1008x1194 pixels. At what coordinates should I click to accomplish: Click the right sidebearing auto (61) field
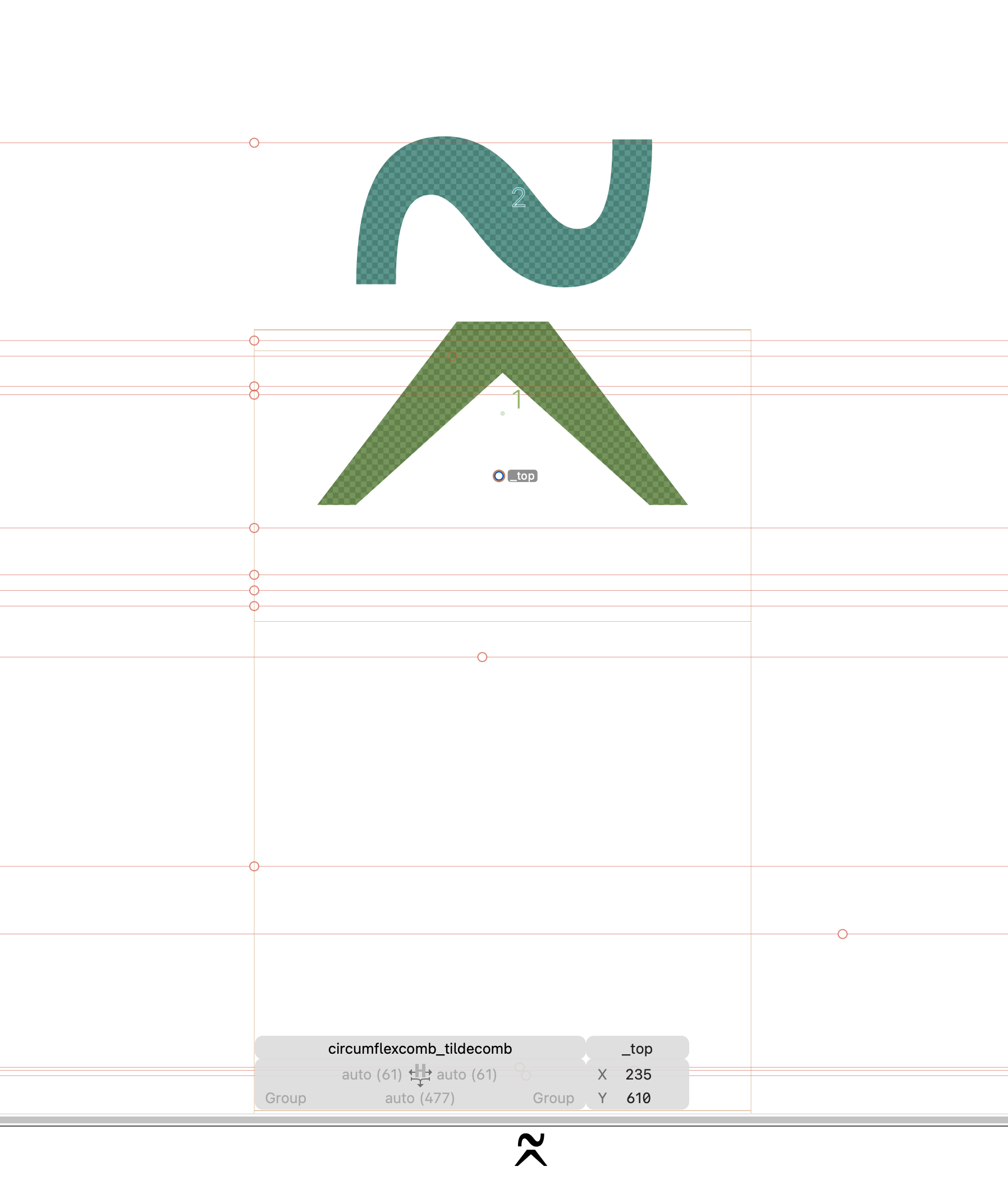tap(467, 1074)
